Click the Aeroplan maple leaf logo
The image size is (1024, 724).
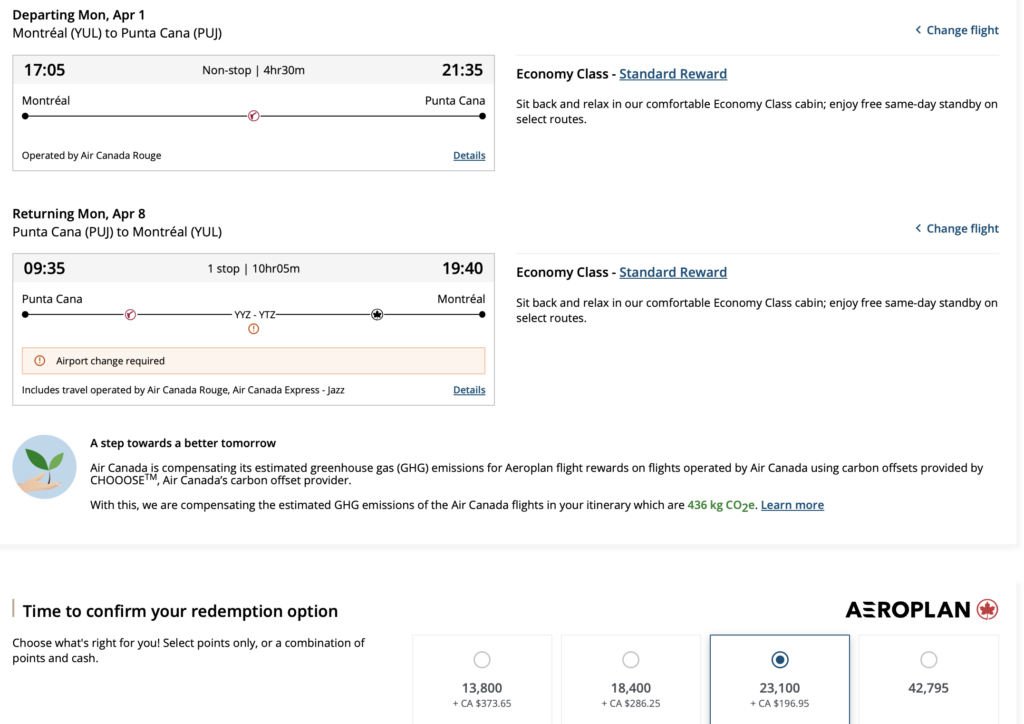987,609
